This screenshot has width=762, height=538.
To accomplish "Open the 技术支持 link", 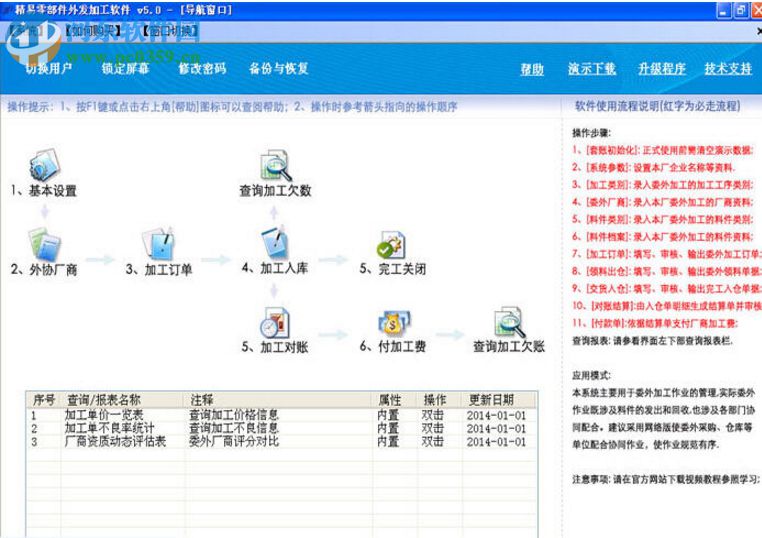I will pyautogui.click(x=728, y=69).
